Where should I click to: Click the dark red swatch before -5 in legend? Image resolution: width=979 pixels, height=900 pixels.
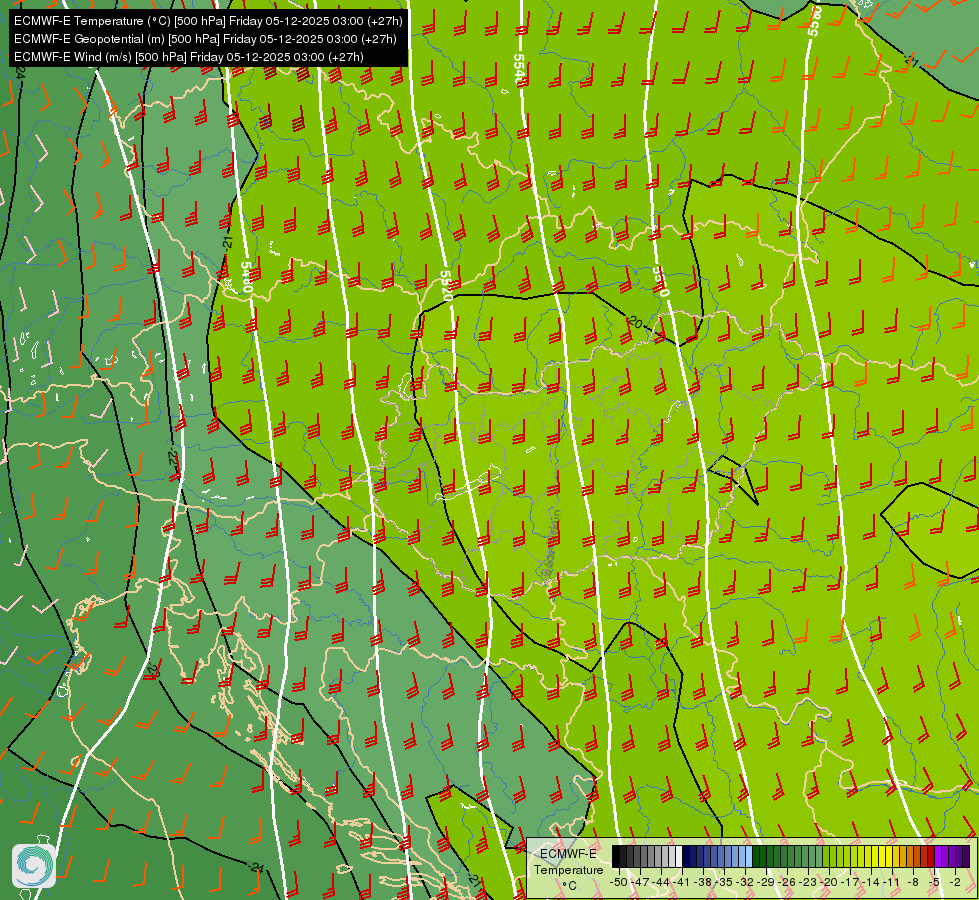(x=931, y=856)
